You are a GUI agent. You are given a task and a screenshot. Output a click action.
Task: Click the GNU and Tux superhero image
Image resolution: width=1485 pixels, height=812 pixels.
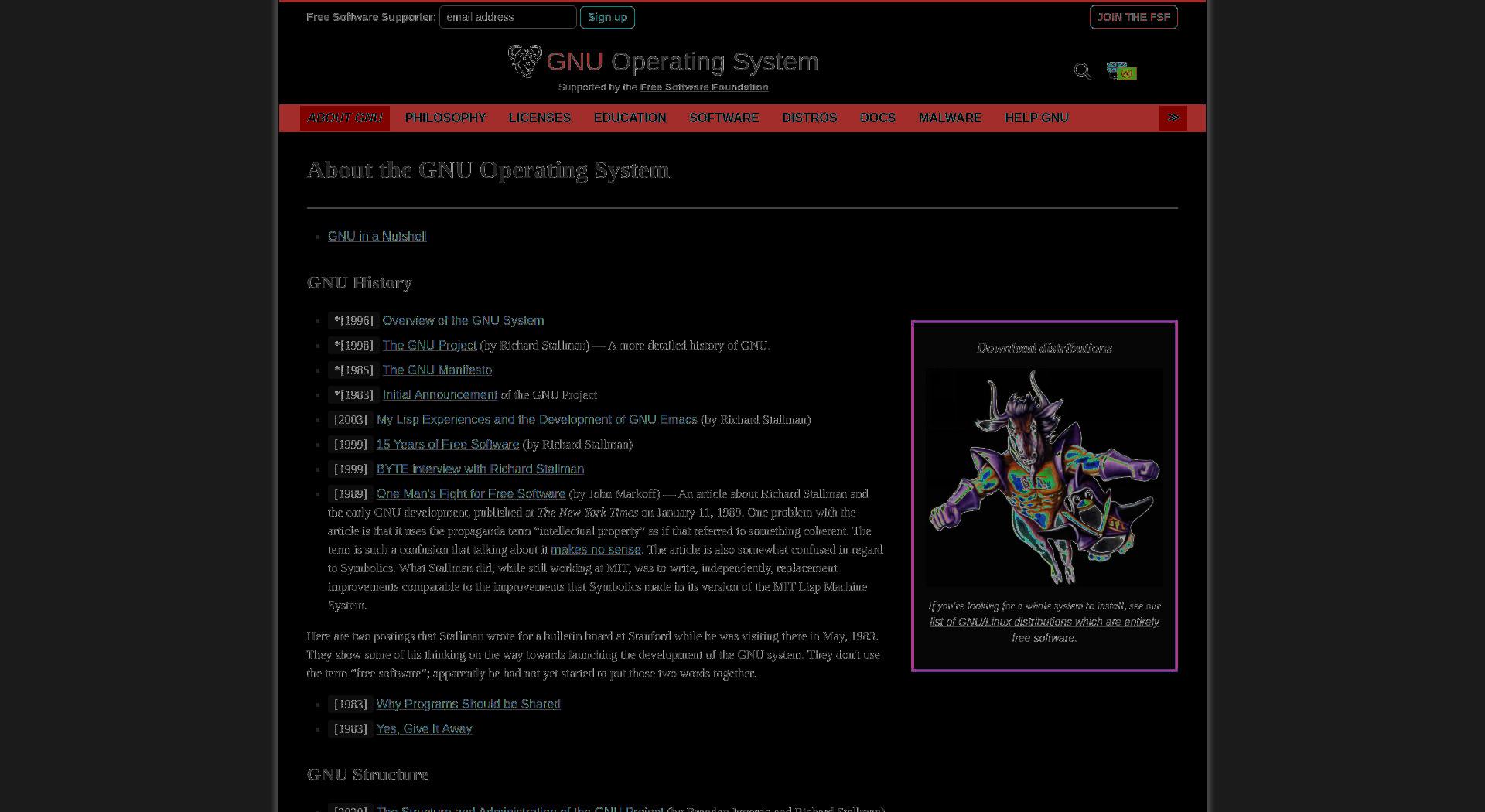[x=1044, y=477]
